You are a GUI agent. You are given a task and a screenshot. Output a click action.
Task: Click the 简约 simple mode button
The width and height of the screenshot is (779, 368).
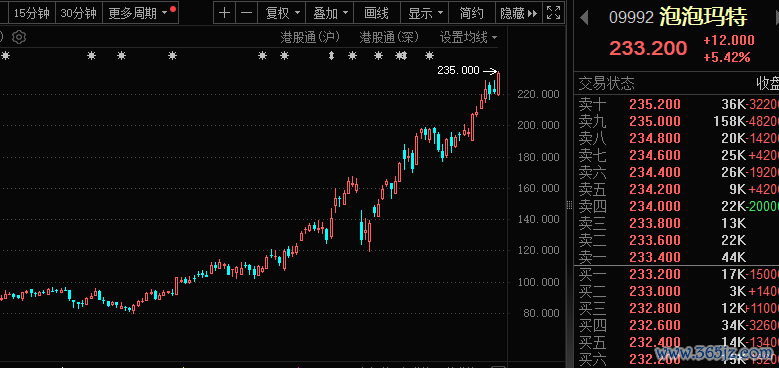pyautogui.click(x=471, y=13)
